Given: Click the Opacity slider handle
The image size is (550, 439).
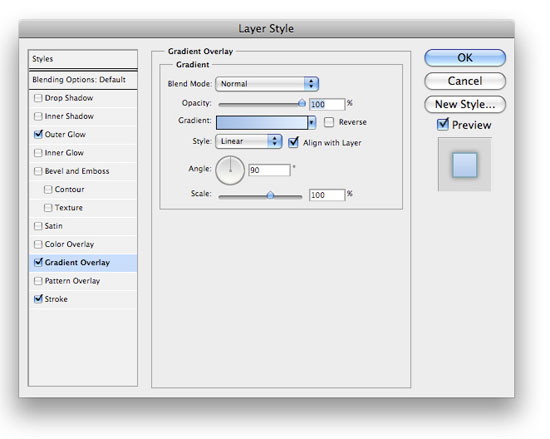Looking at the screenshot, I should point(302,103).
